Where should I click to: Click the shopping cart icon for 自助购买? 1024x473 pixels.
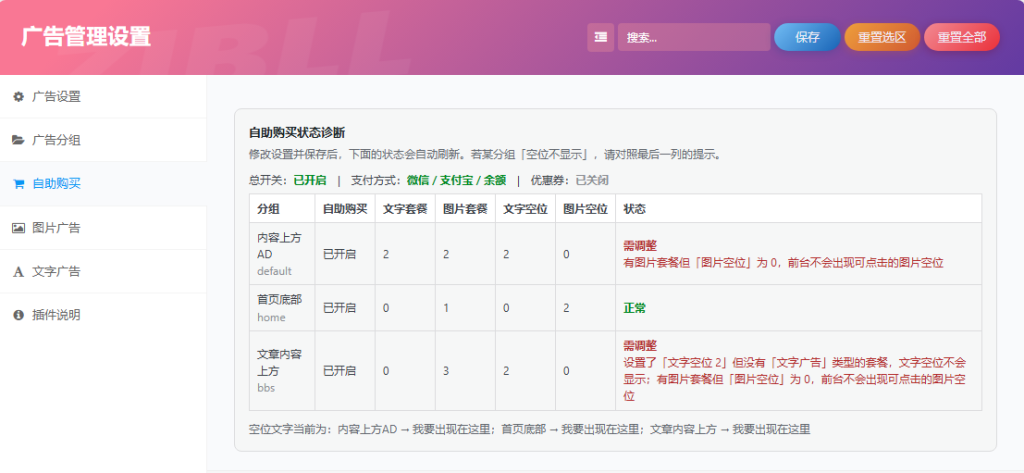pos(18,184)
